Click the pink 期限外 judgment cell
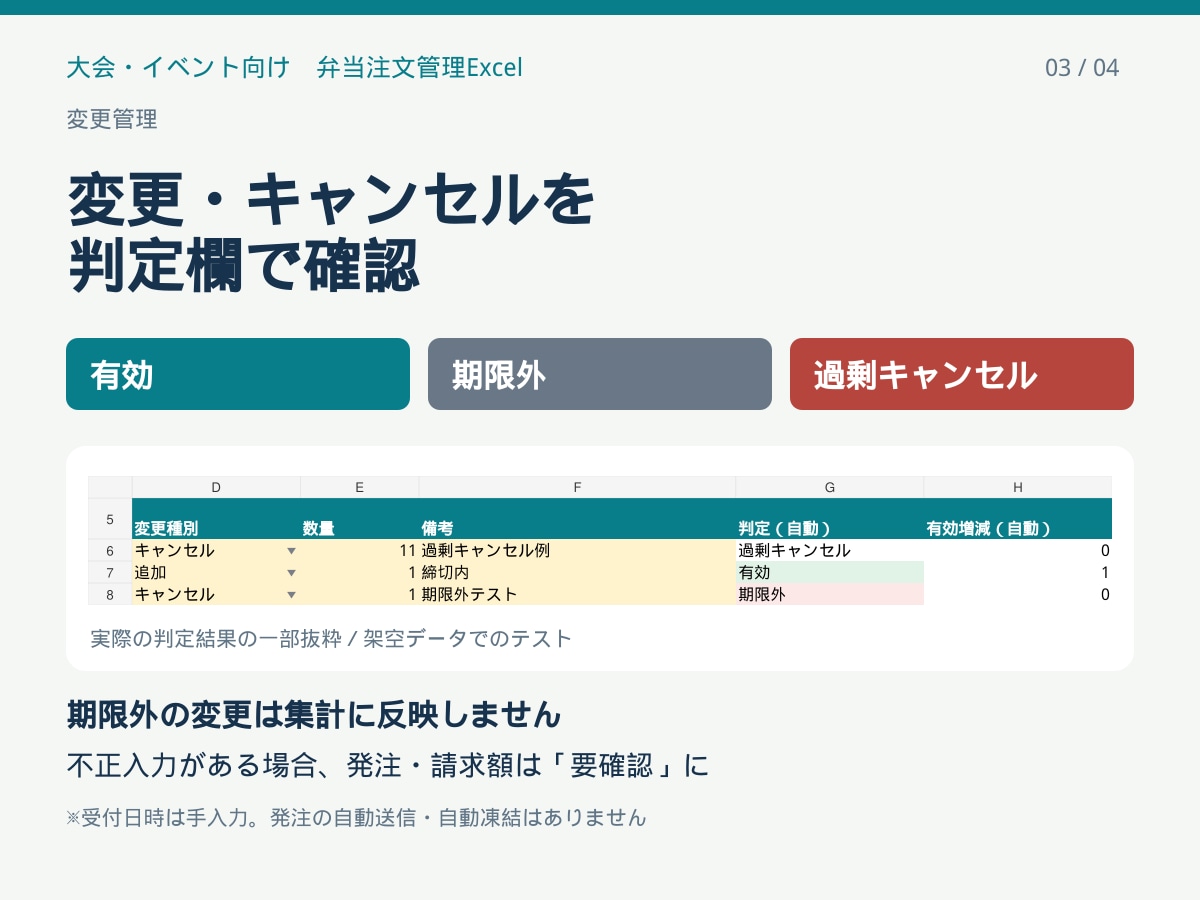 [x=830, y=595]
